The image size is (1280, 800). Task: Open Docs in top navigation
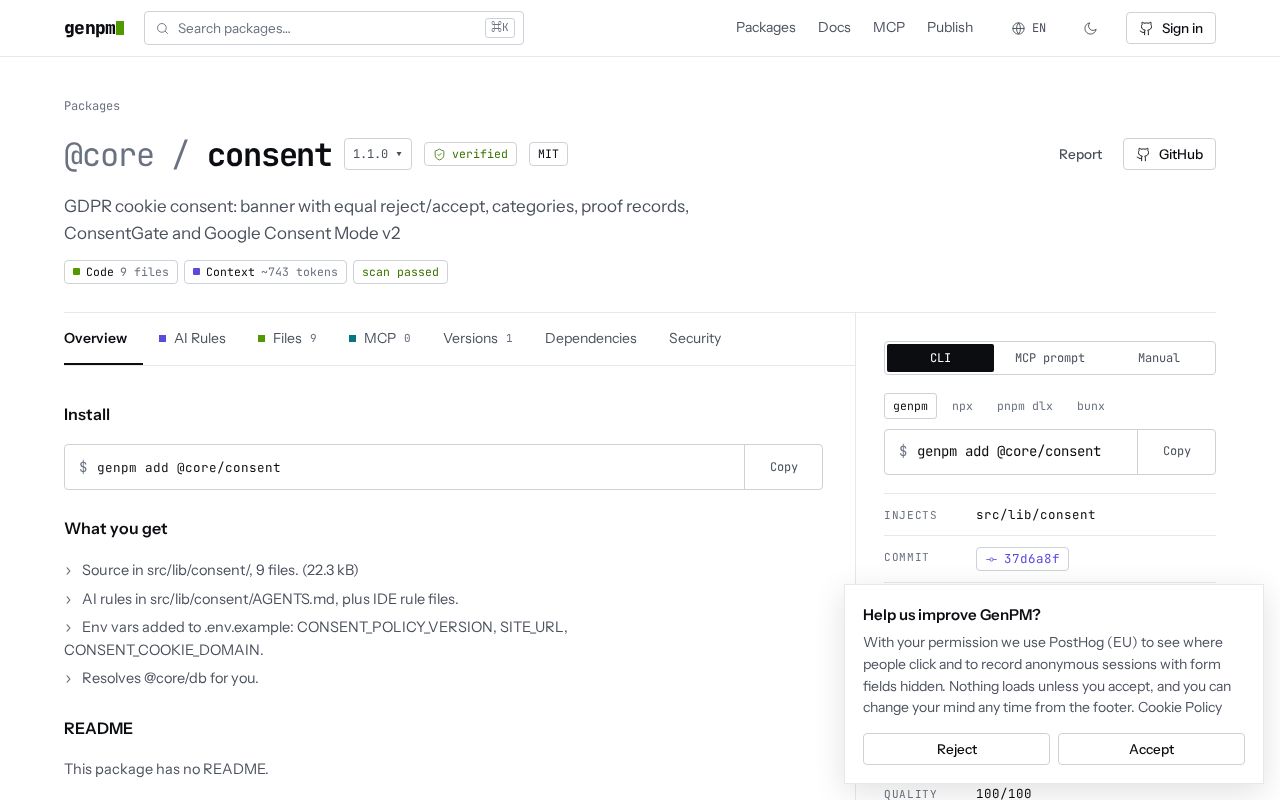tap(834, 28)
